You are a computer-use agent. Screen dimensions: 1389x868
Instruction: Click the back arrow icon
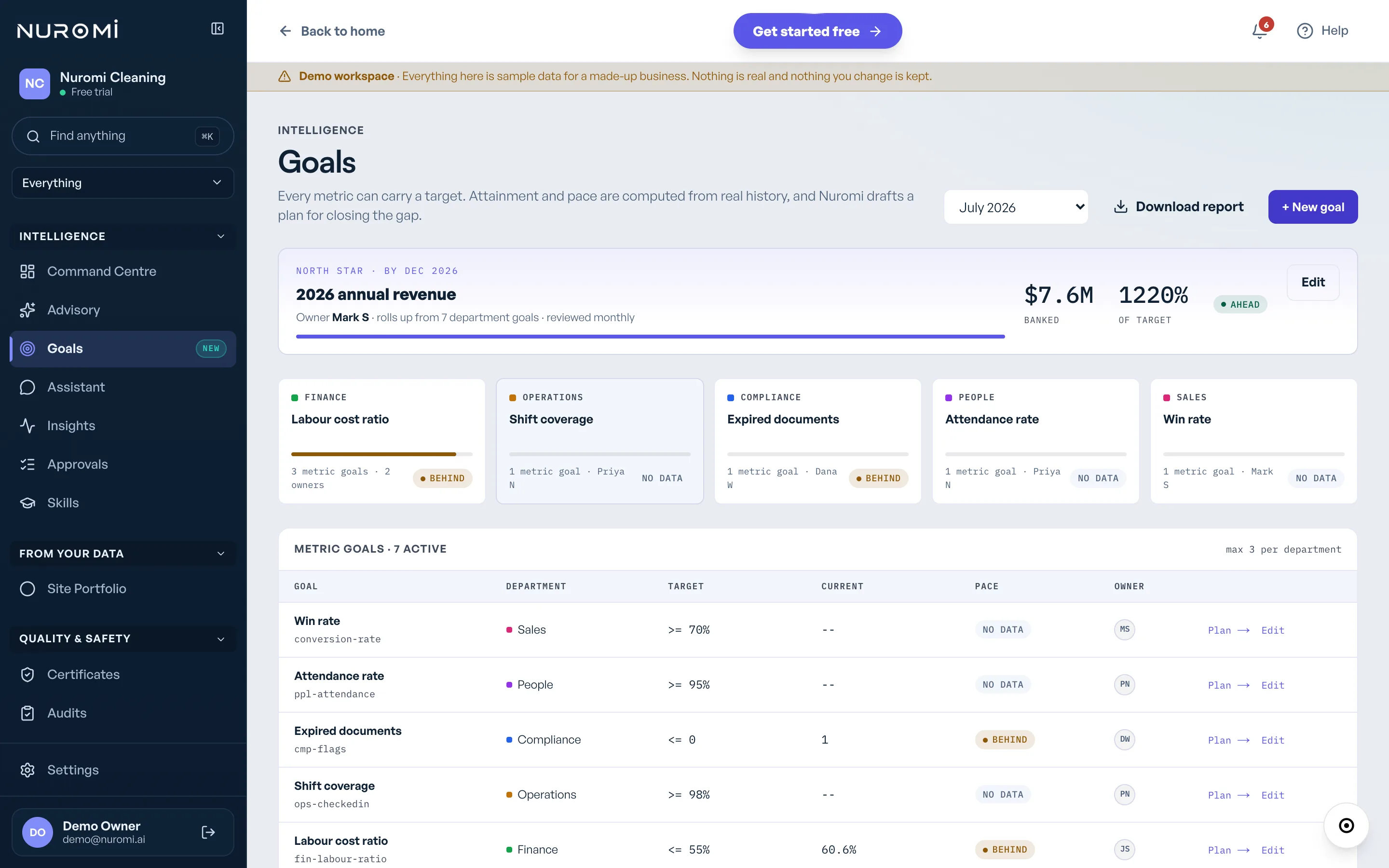pyautogui.click(x=285, y=31)
